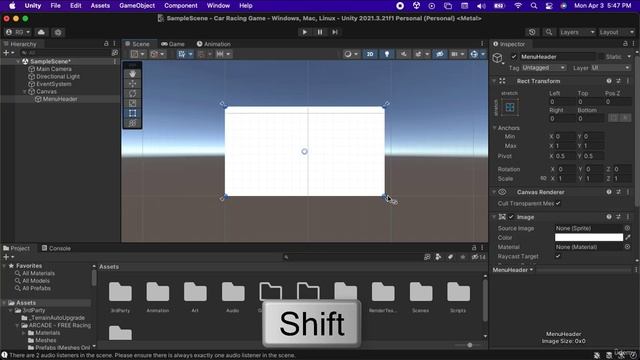
Task: Select the Rotate tool
Action: 132,93
